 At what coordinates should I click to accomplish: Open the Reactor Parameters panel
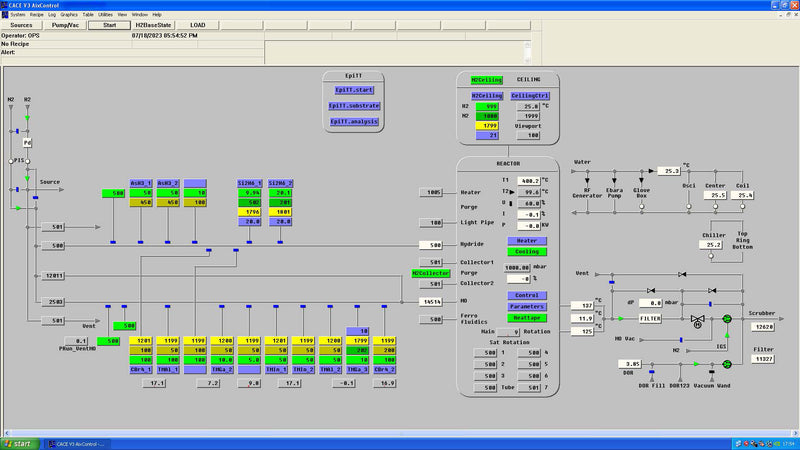[x=526, y=307]
